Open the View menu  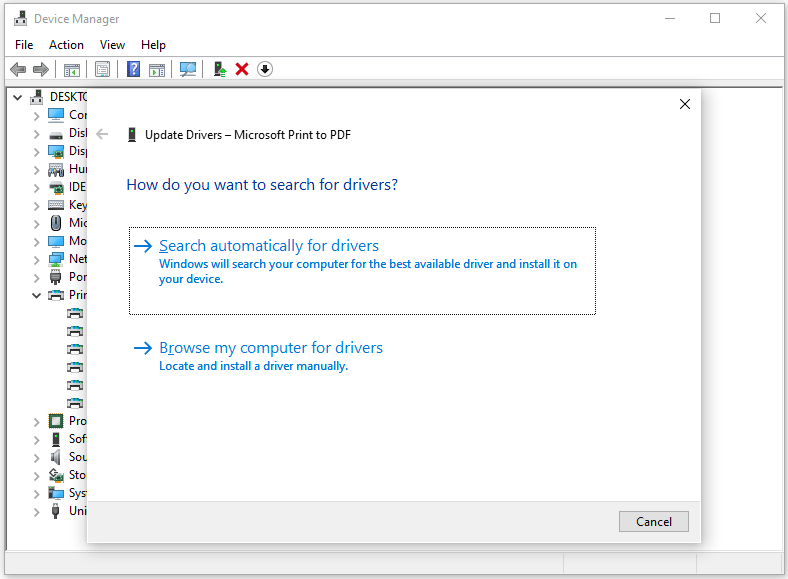(x=112, y=45)
